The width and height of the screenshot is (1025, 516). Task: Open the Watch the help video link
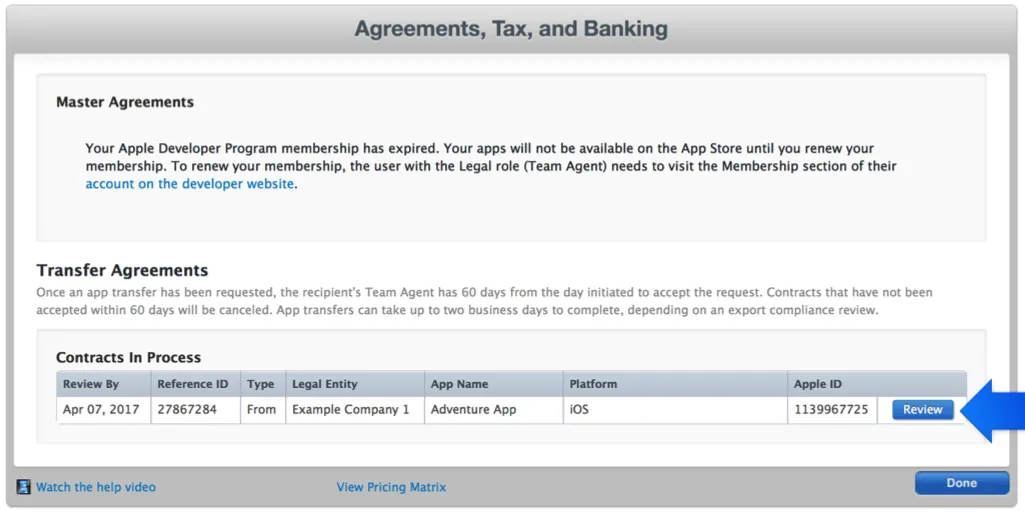95,487
